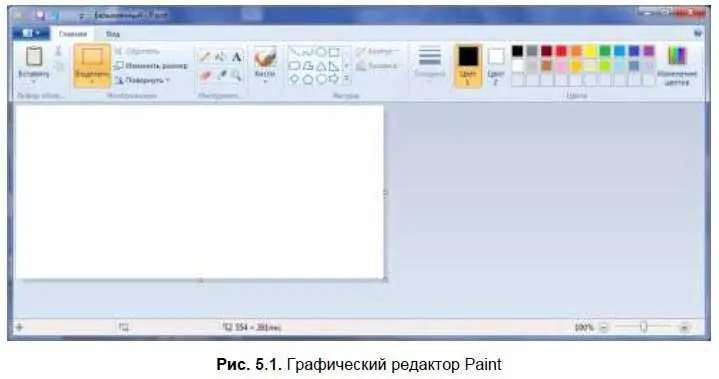Pick the turquoise blue palette swatch
The width and height of the screenshot is (719, 379).
coord(619,51)
